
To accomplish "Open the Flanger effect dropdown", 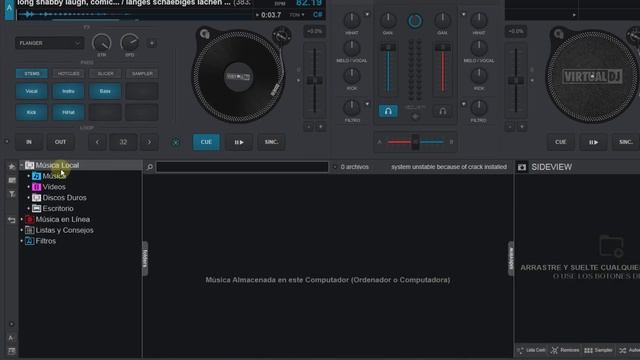I will [49, 43].
